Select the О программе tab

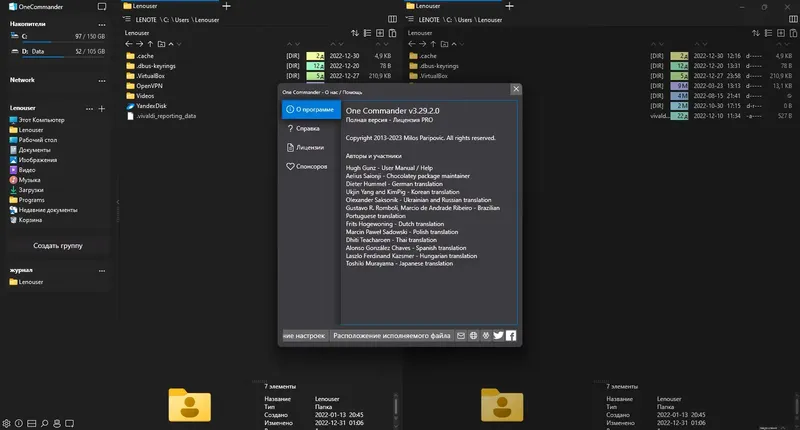tap(311, 109)
